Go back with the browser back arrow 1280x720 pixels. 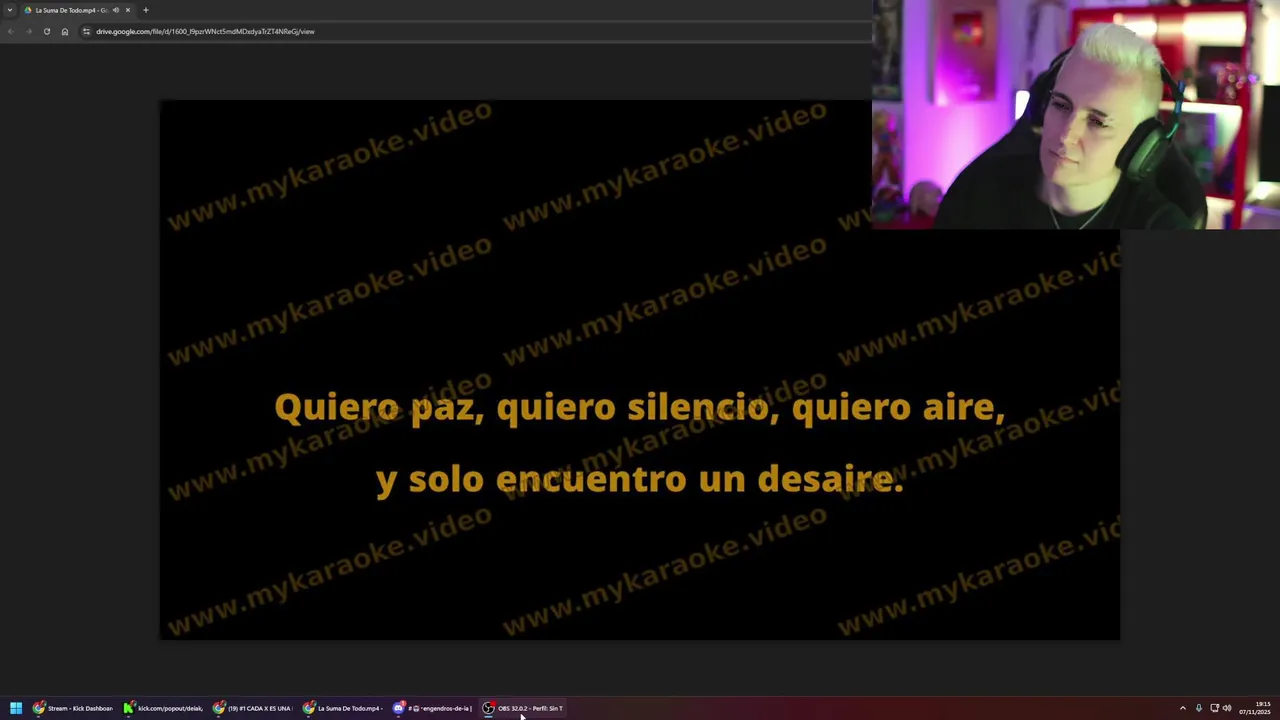tap(11, 31)
